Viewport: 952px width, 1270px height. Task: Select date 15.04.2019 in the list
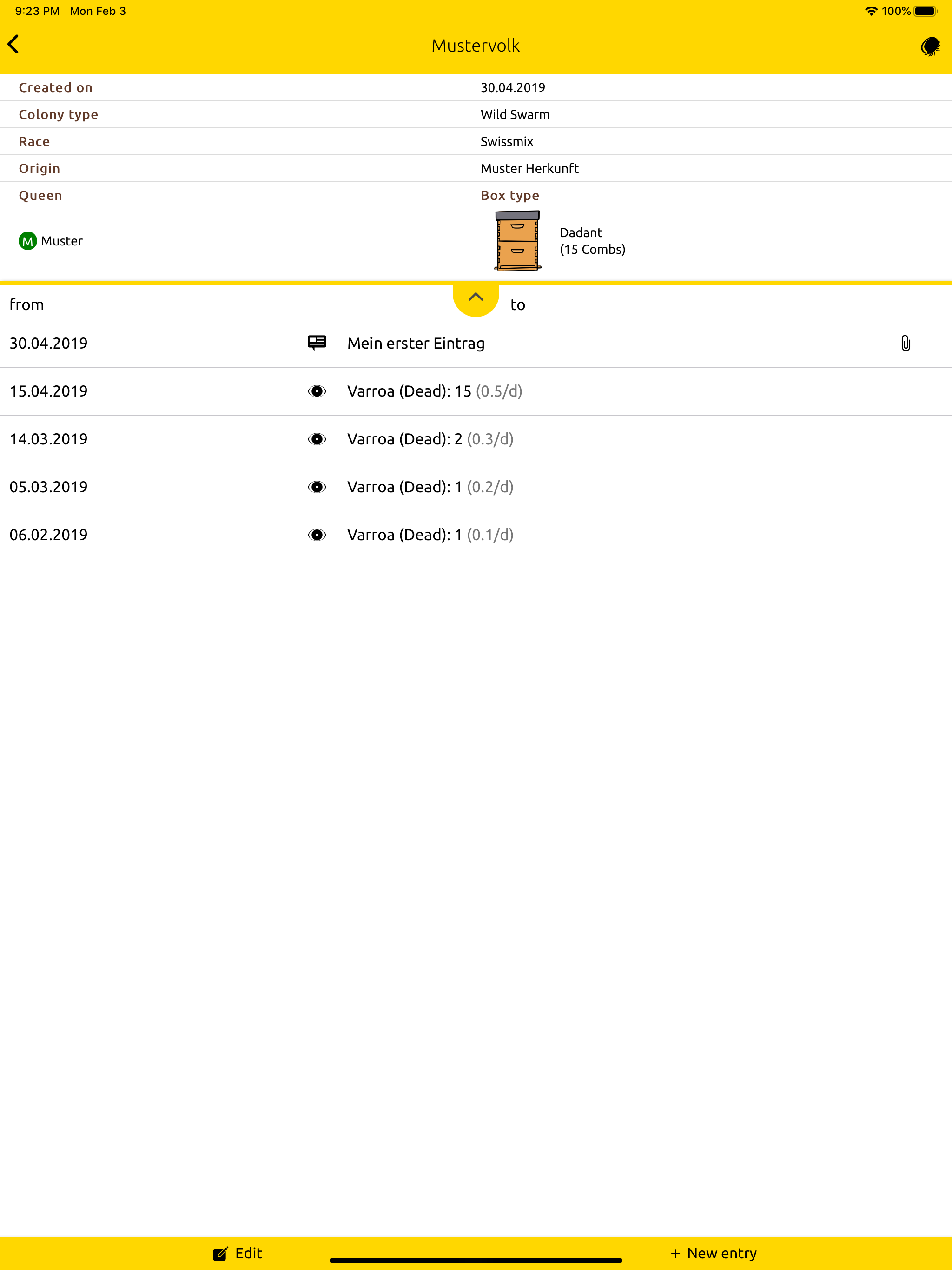click(49, 391)
